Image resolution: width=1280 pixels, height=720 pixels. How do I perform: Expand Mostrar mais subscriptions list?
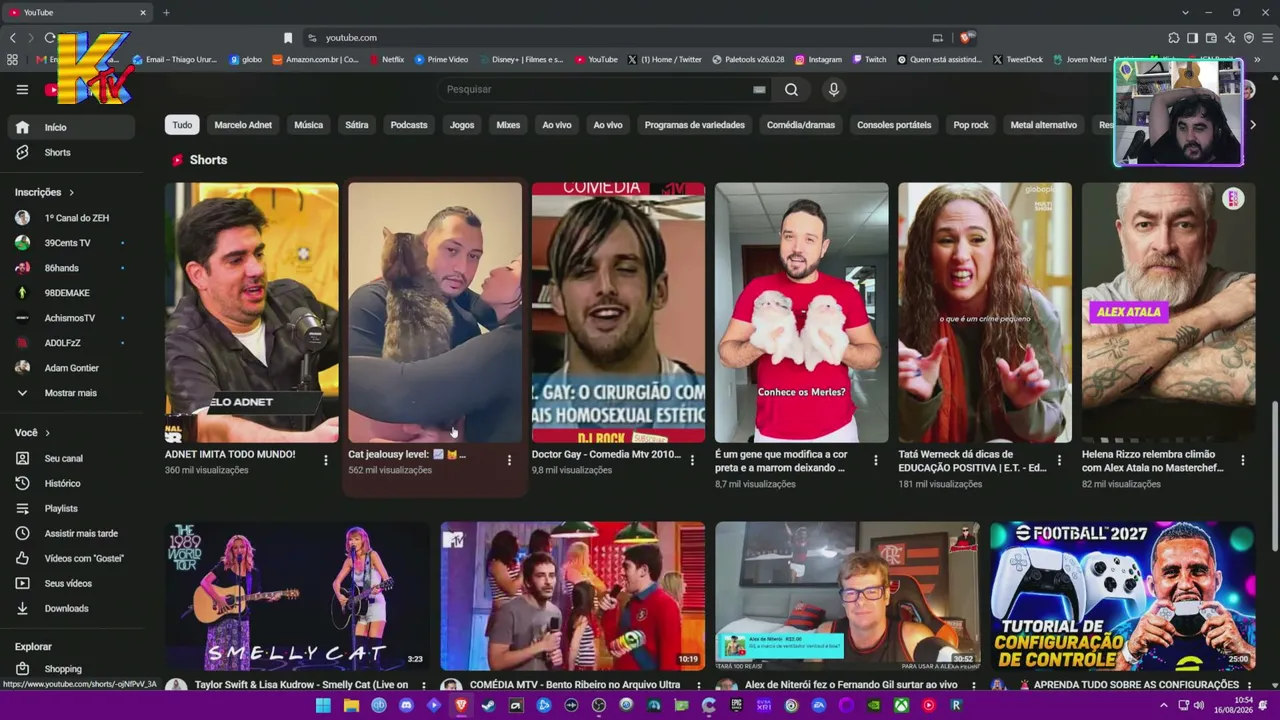coord(71,393)
